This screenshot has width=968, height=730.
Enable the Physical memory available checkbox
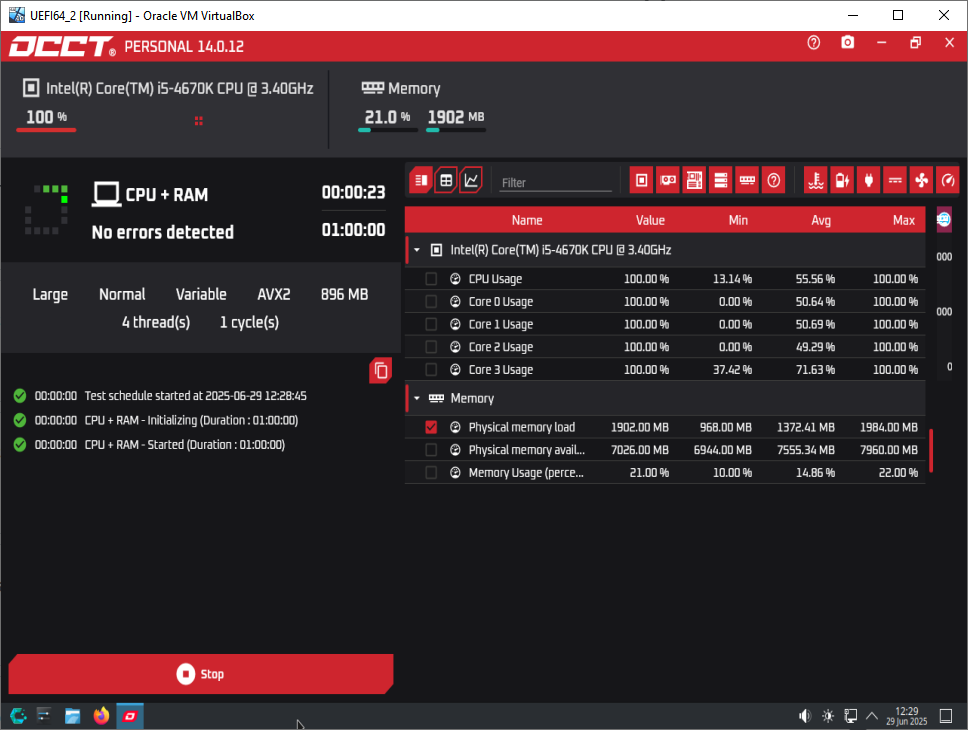point(431,450)
